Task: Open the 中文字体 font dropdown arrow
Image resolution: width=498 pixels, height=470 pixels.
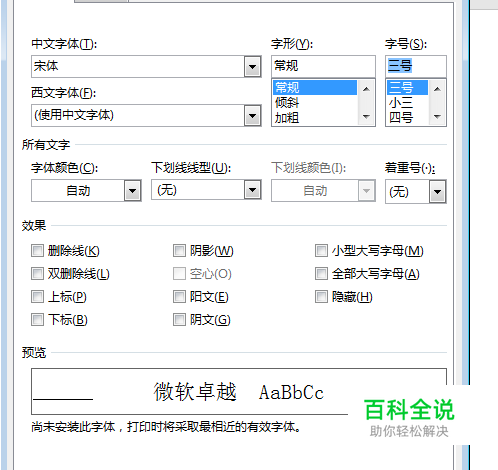Action: point(252,67)
